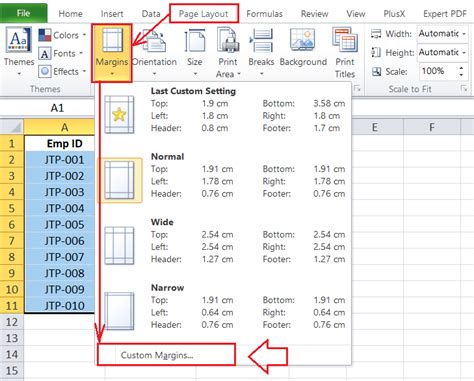Switch to the Insert tab
The image size is (474, 381).
point(112,14)
